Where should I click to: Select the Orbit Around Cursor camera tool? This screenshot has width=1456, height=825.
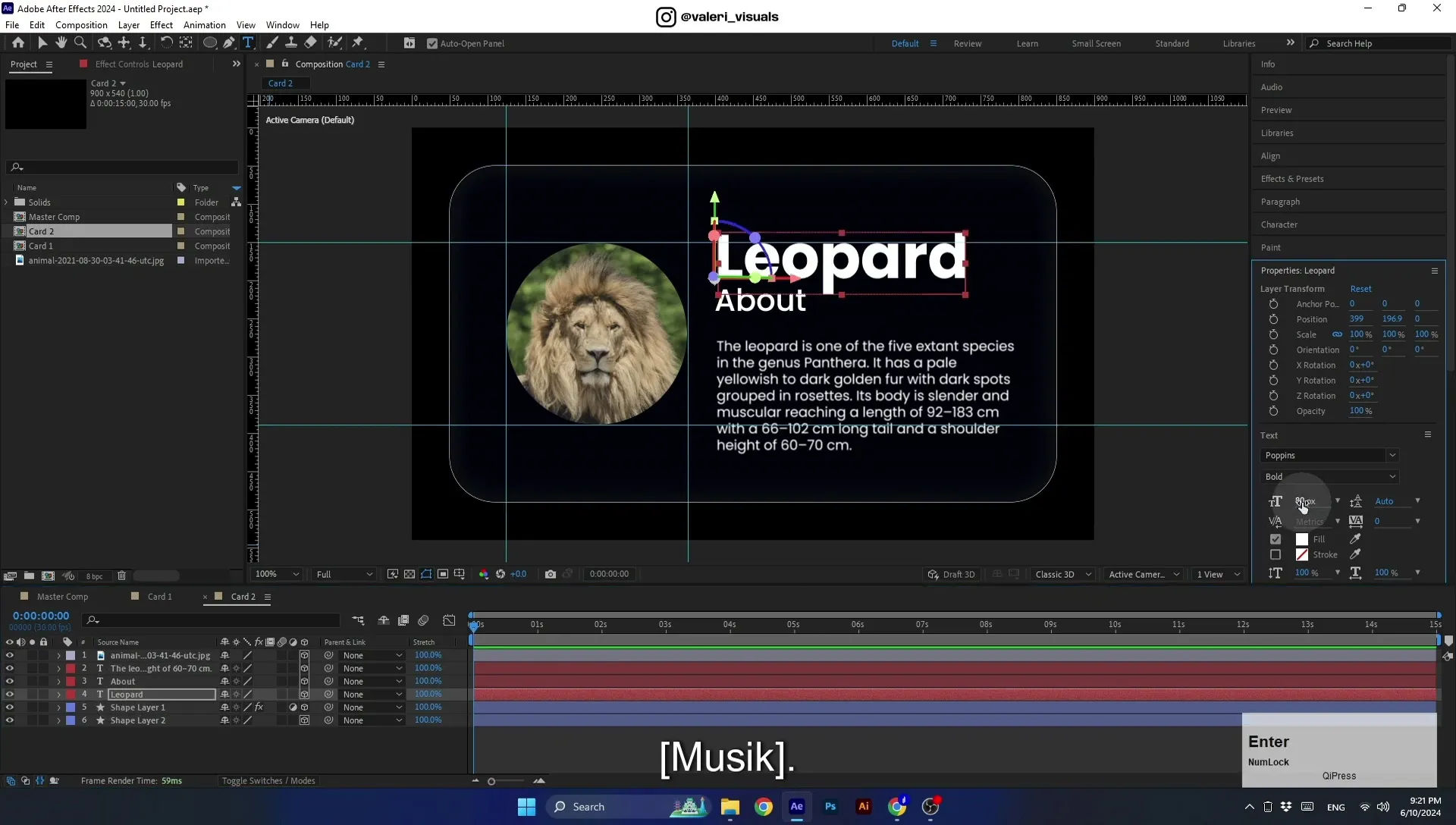coord(105,43)
